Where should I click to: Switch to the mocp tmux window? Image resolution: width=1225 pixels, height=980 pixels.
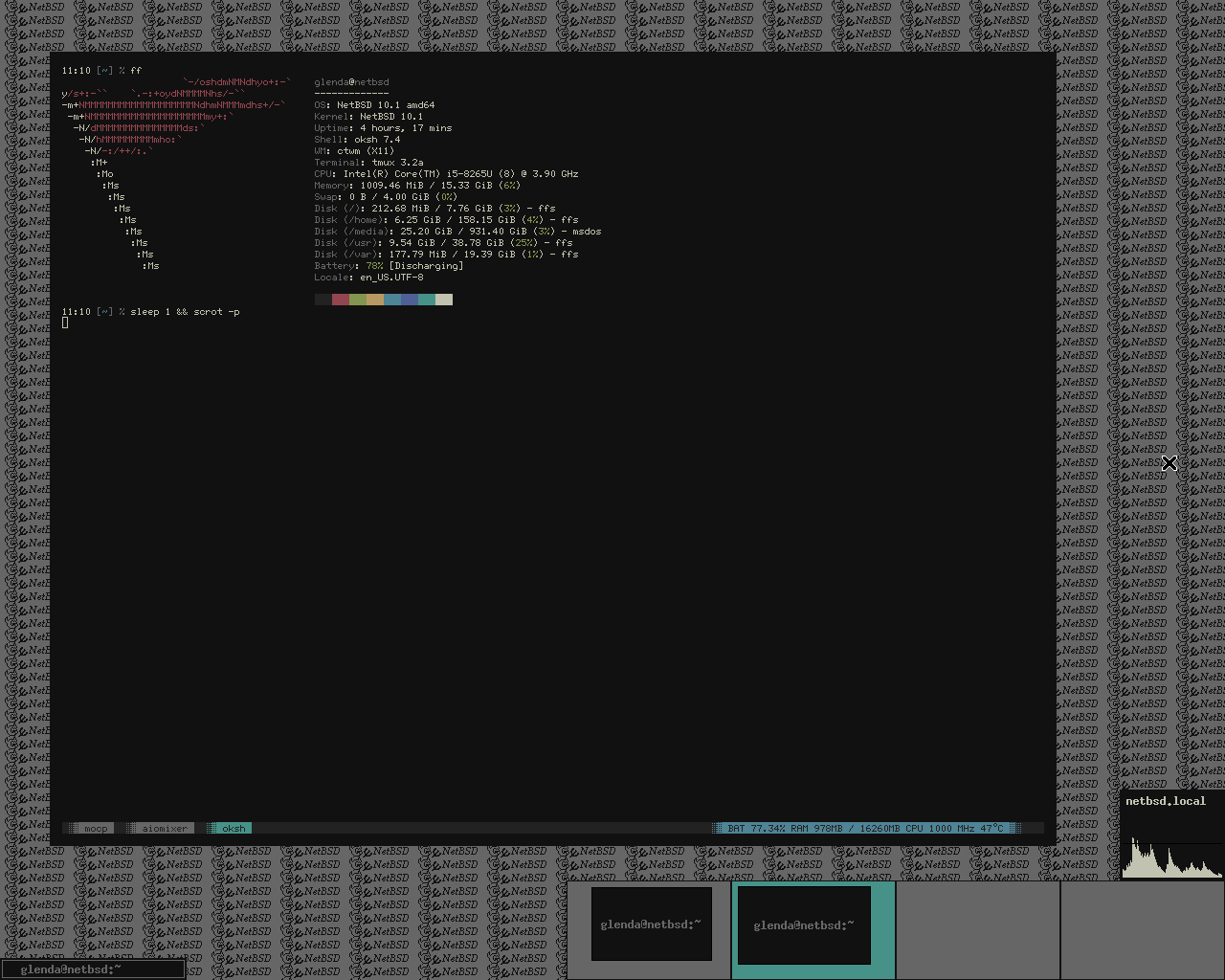pyautogui.click(x=91, y=828)
